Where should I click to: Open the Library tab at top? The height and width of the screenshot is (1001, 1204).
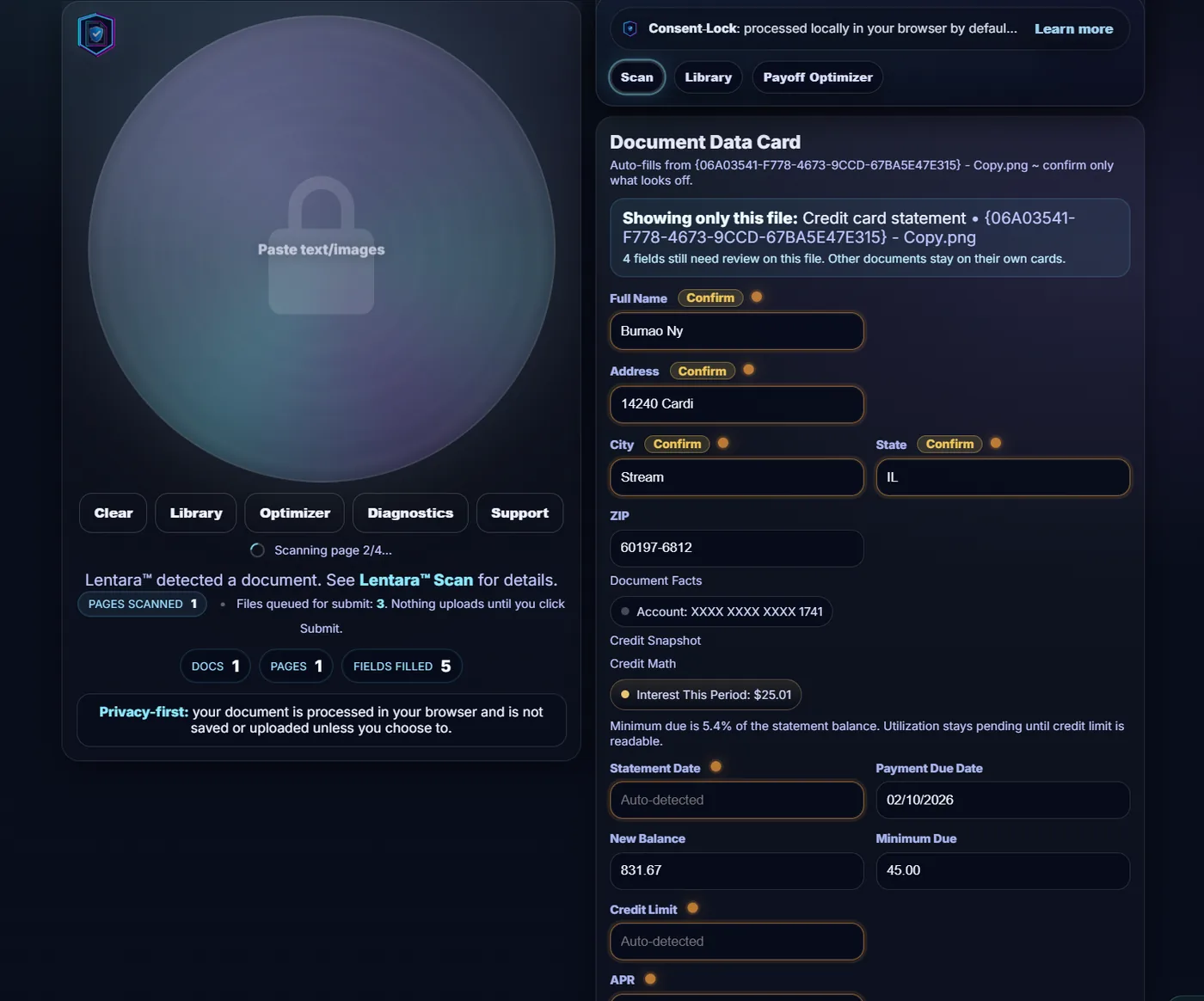tap(708, 77)
